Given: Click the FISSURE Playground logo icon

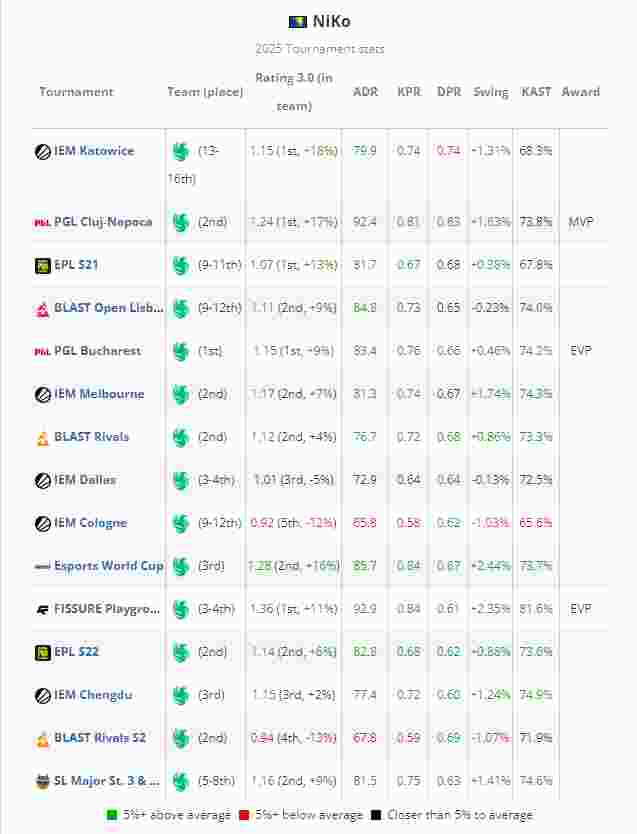Looking at the screenshot, I should click(x=43, y=609).
